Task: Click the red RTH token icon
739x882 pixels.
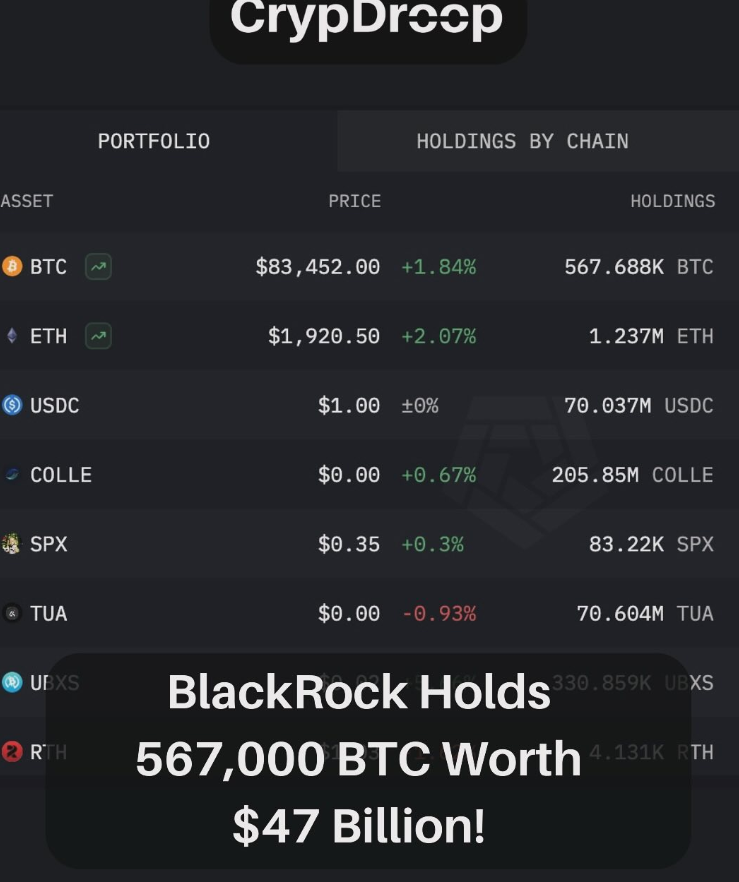Action: coord(12,752)
